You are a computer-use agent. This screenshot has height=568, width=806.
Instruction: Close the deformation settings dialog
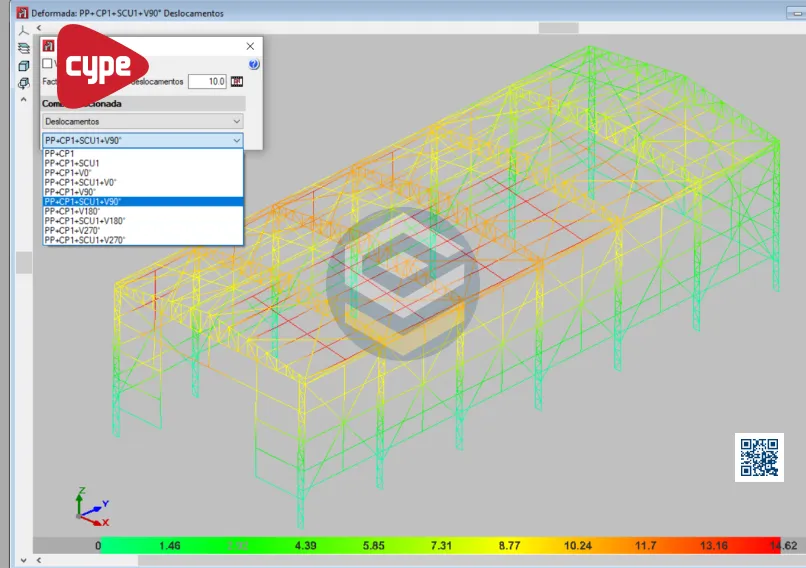point(250,46)
